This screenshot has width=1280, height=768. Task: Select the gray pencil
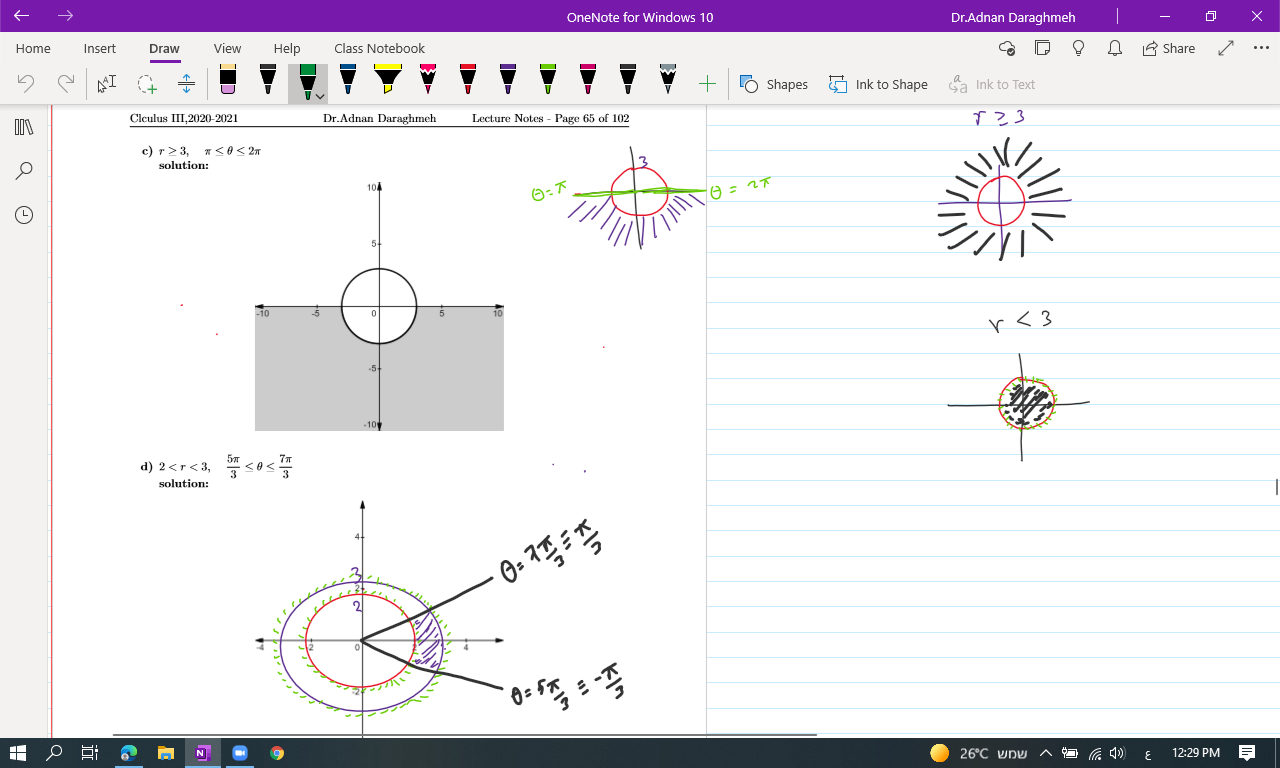tap(668, 80)
